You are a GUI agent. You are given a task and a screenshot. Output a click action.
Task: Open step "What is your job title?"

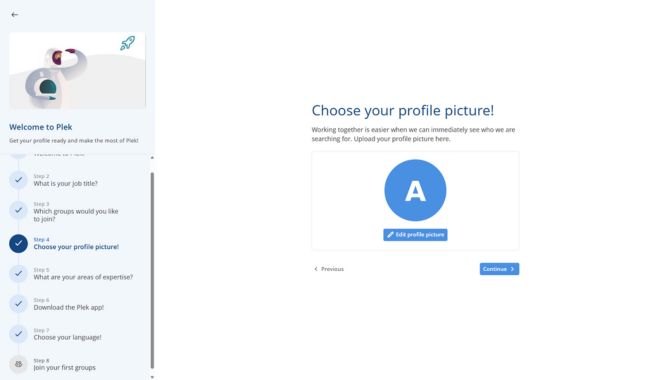pyautogui.click(x=65, y=183)
